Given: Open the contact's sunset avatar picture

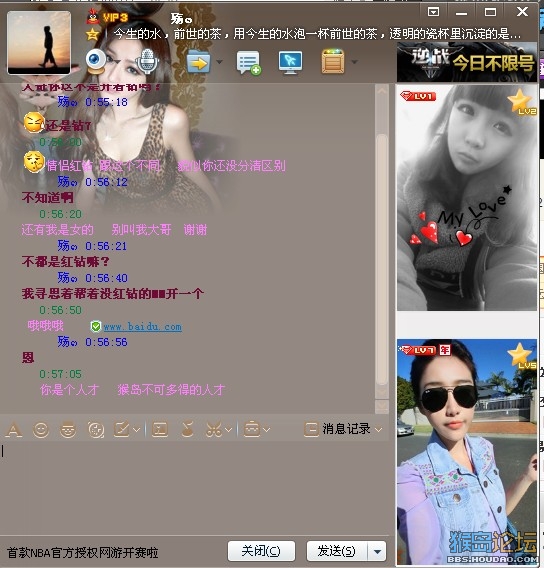Looking at the screenshot, I should tap(39, 42).
